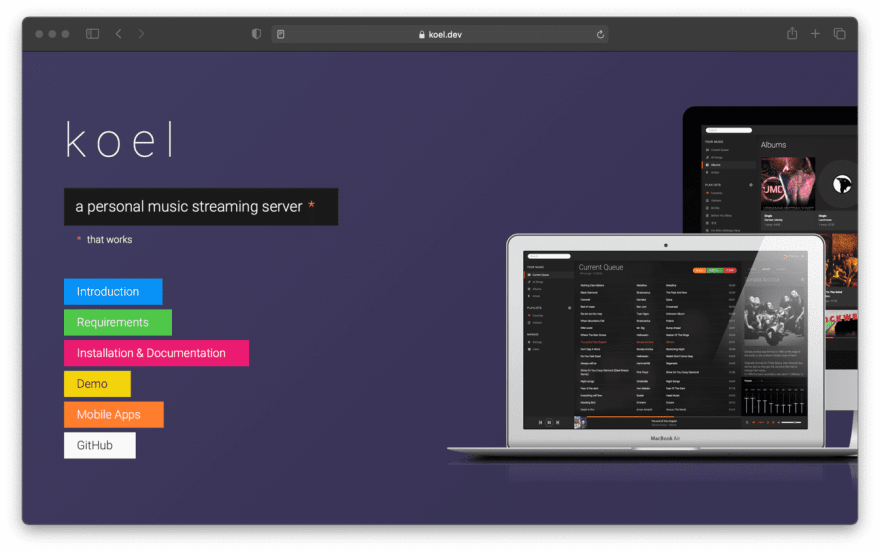Open the Introduction link
The height and width of the screenshot is (552, 880).
(x=113, y=292)
